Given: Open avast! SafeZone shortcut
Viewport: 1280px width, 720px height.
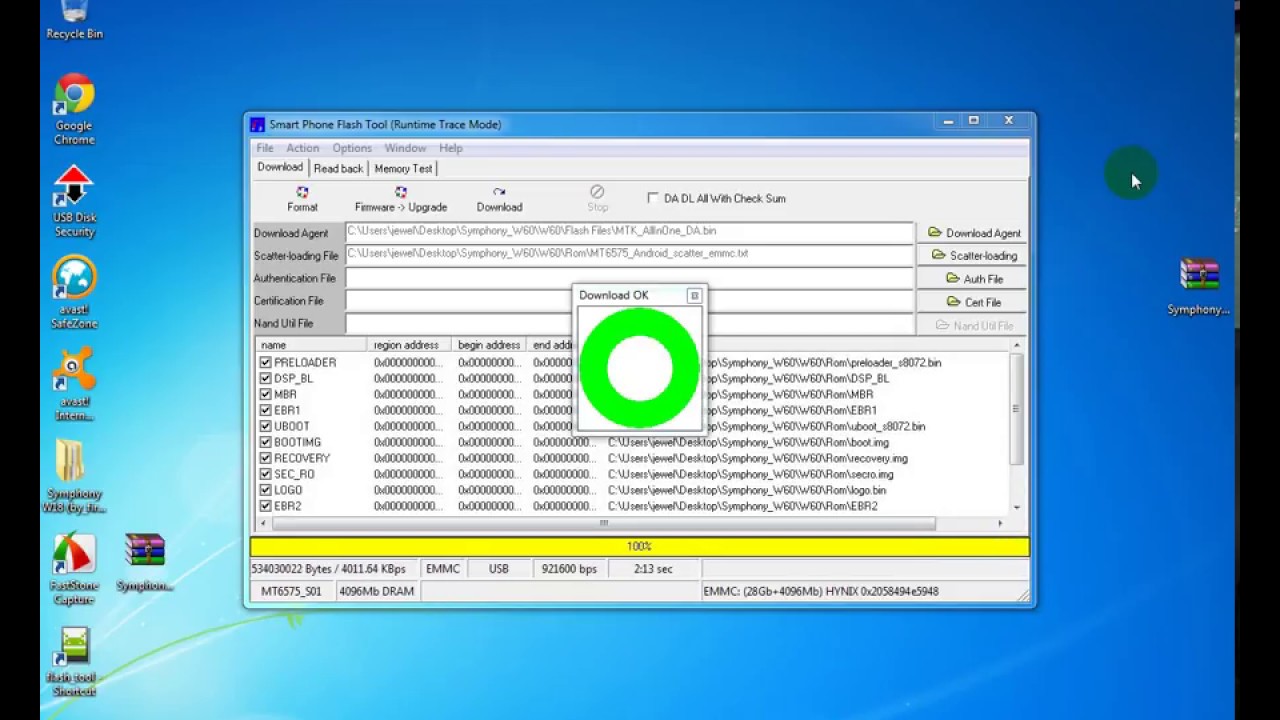Looking at the screenshot, I should click(x=74, y=293).
